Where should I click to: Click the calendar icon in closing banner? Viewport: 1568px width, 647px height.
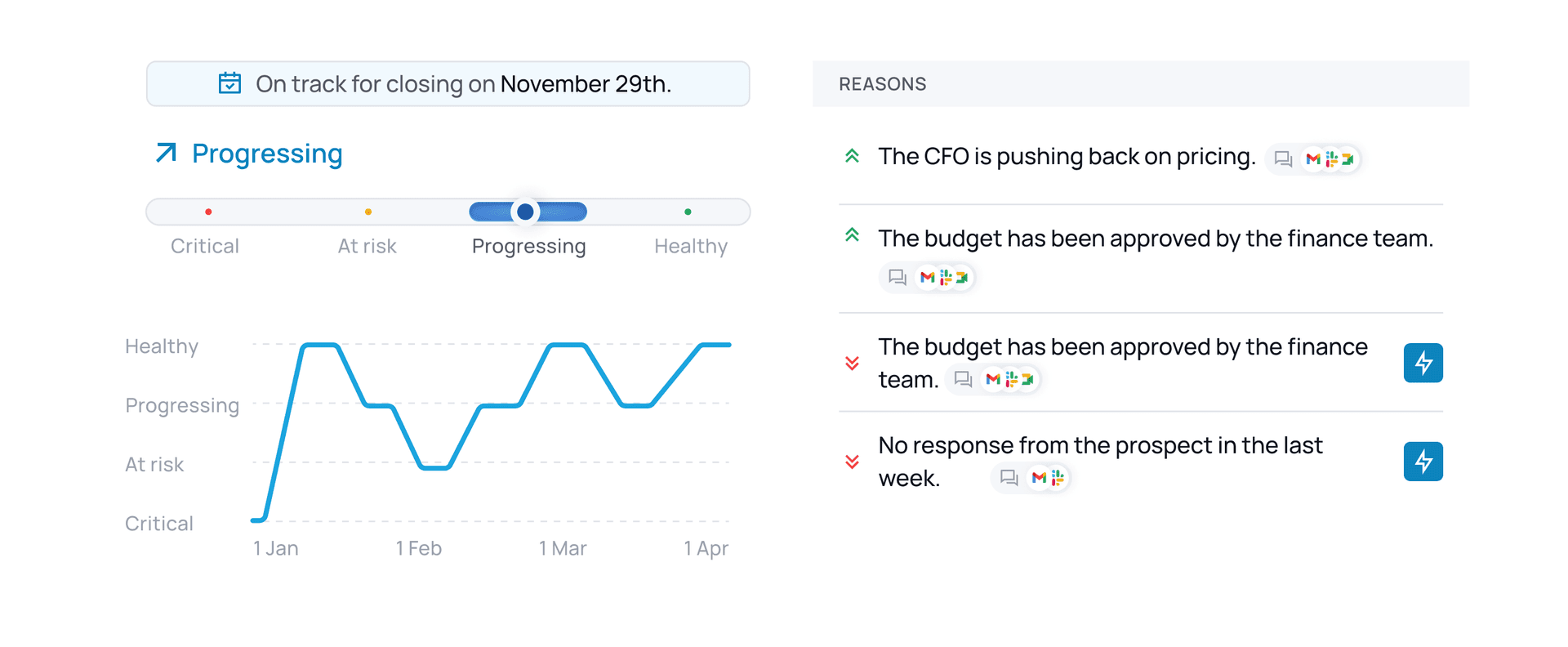tap(229, 83)
